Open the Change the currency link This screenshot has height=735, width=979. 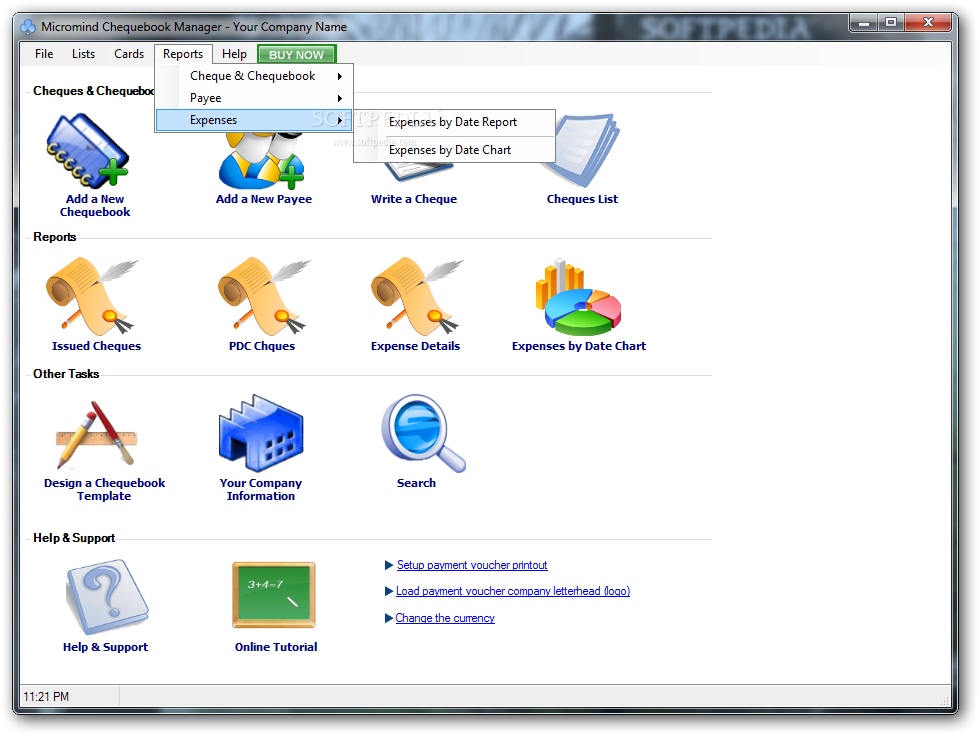tap(445, 618)
